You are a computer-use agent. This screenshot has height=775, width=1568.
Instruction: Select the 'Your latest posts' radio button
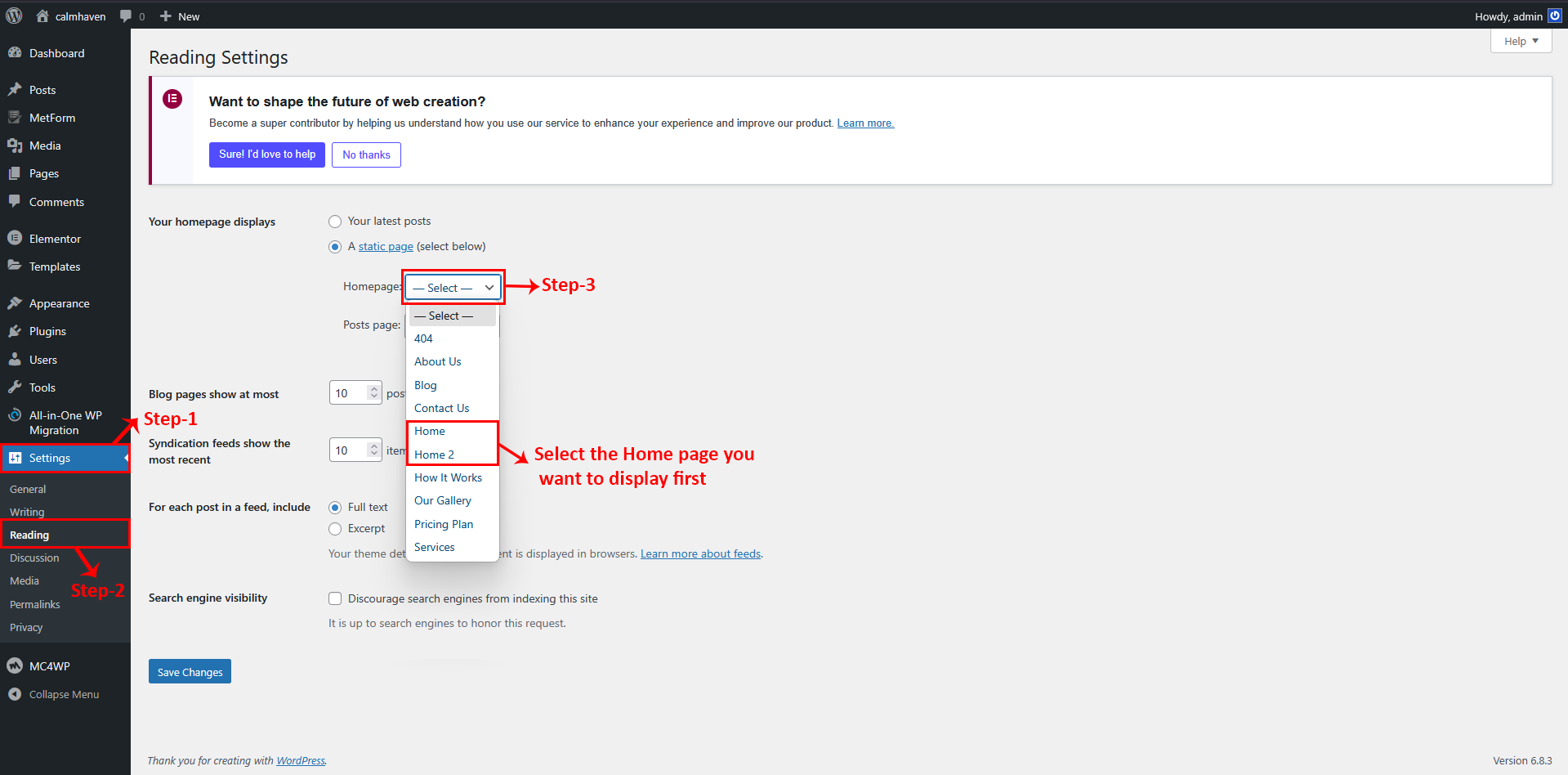pyautogui.click(x=335, y=222)
